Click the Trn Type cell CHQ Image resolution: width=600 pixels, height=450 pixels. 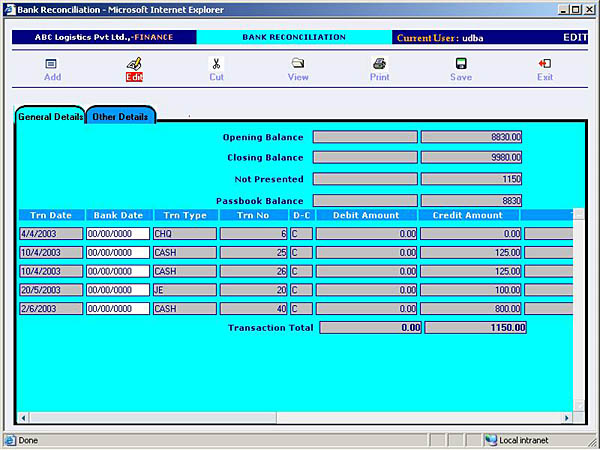[185, 233]
